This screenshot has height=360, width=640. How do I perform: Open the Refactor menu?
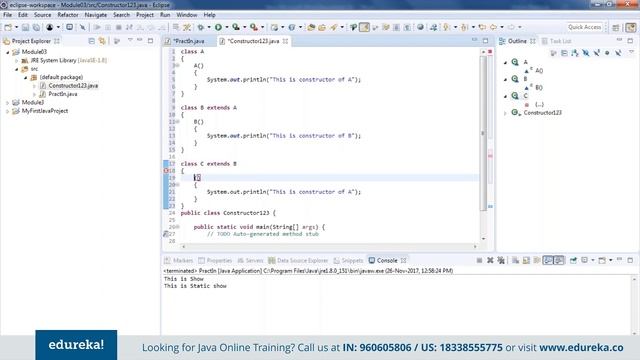[x=68, y=15]
